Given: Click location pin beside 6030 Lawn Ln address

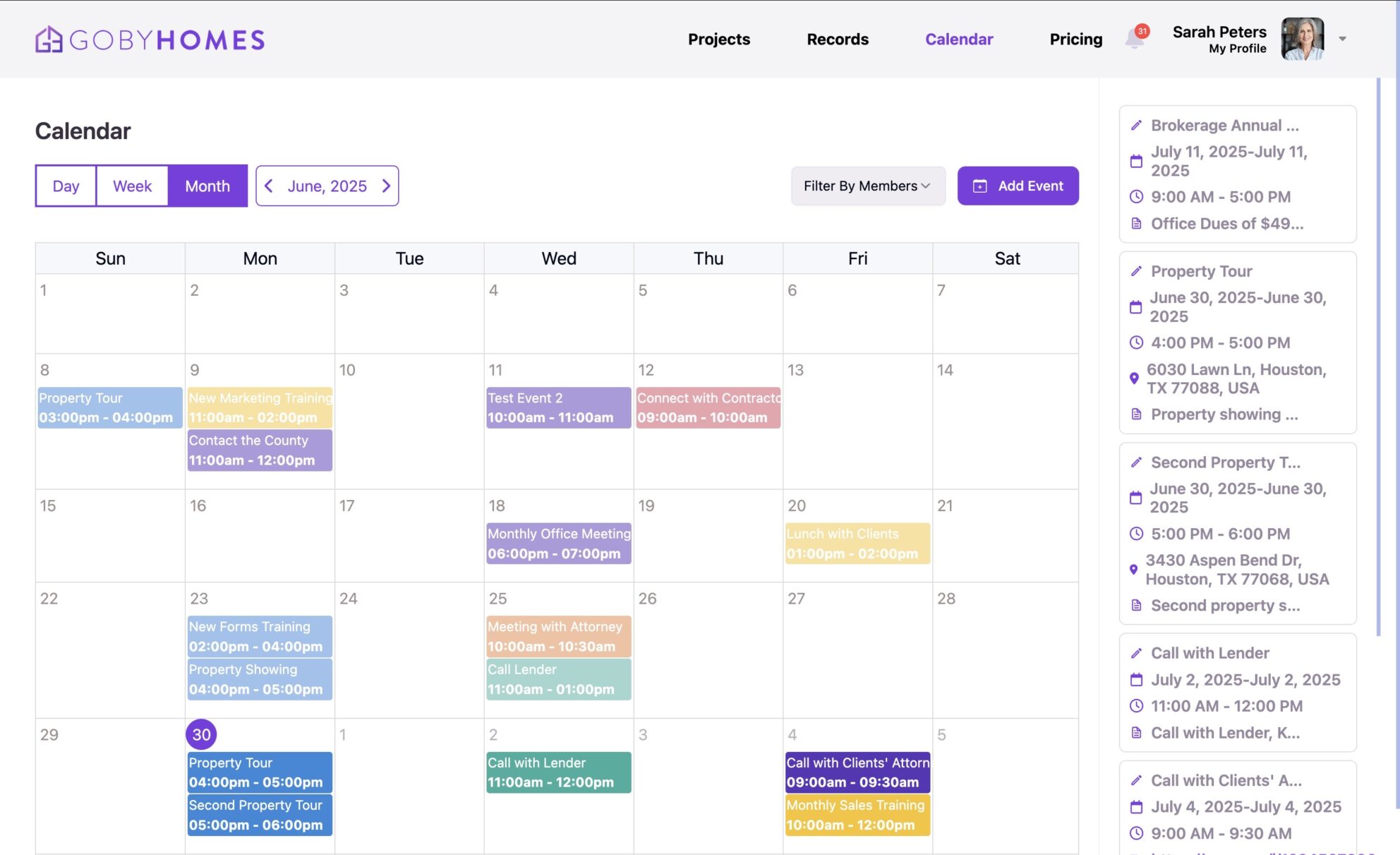Looking at the screenshot, I should [x=1134, y=378].
